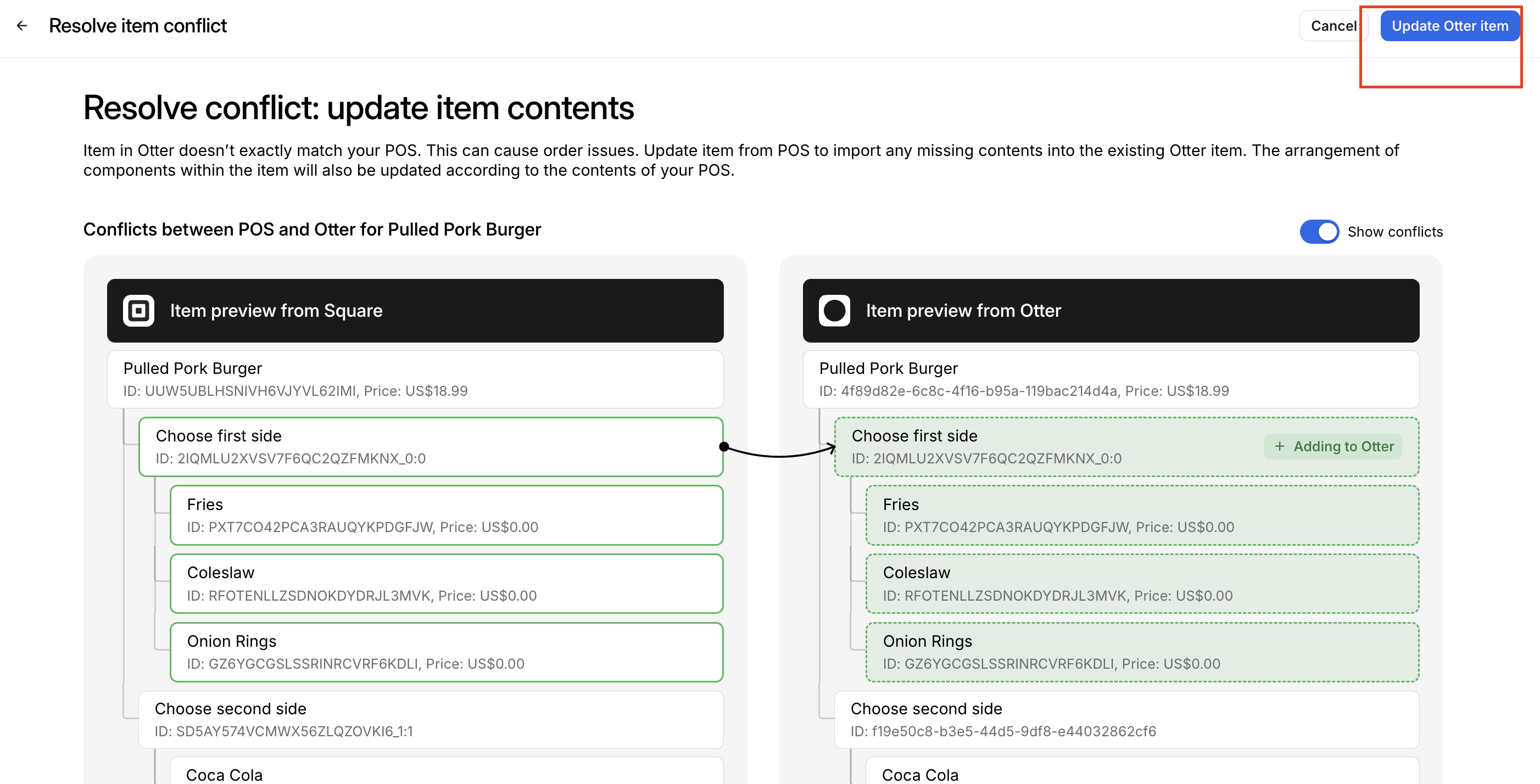Image resolution: width=1540 pixels, height=784 pixels.
Task: Click the Cancel button
Action: click(1333, 26)
